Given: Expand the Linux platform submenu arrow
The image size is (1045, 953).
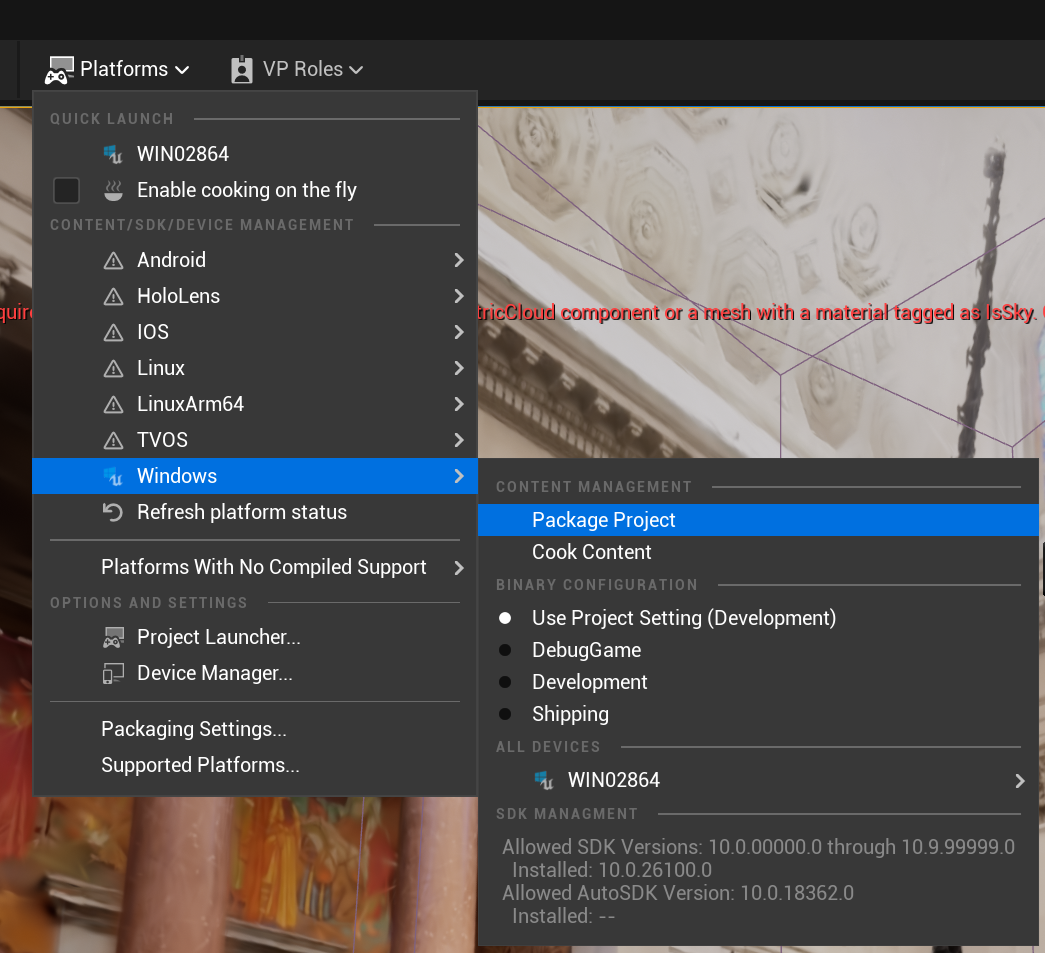Looking at the screenshot, I should coord(459,368).
